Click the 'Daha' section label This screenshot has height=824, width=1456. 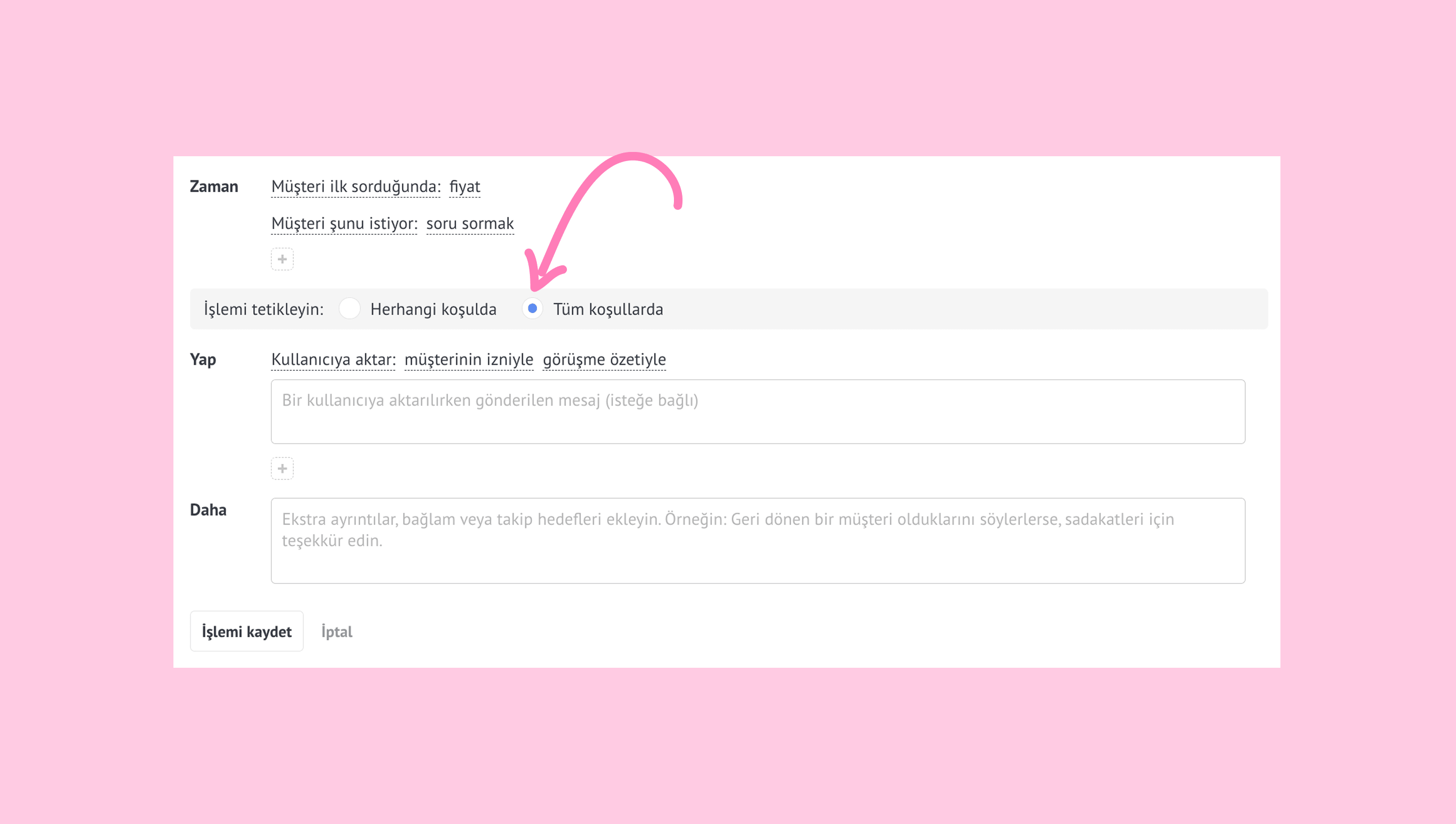click(x=208, y=509)
